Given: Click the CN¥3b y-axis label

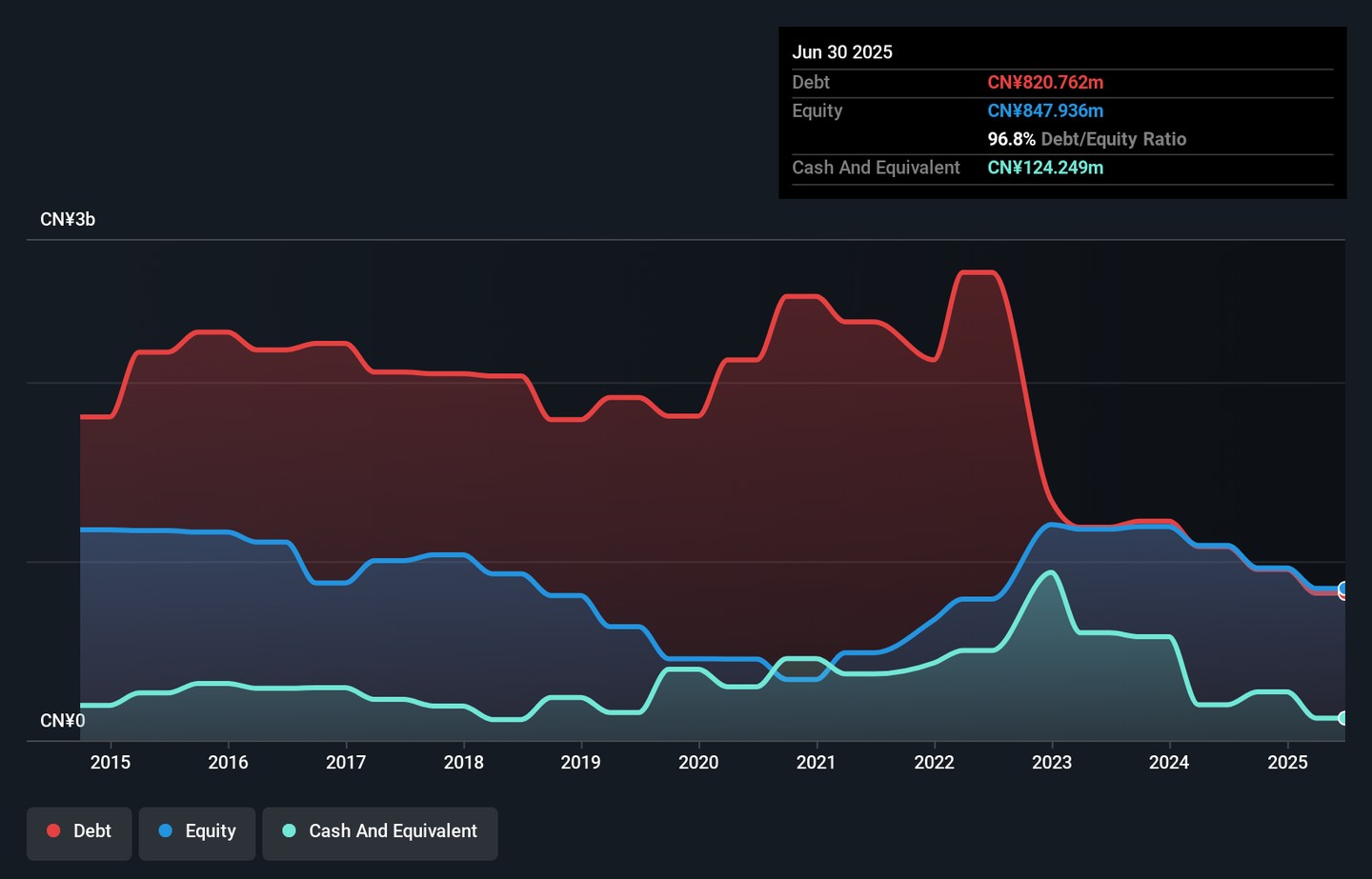Looking at the screenshot, I should [x=68, y=220].
